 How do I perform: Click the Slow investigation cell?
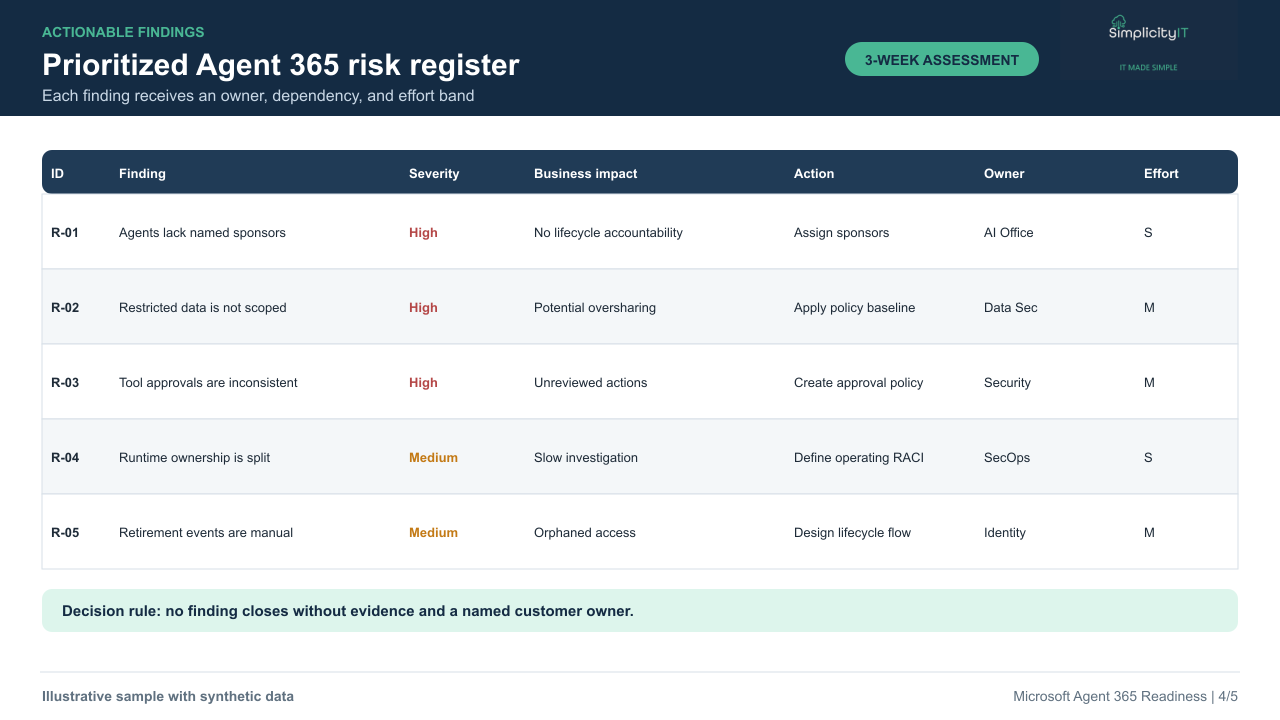pyautogui.click(x=586, y=457)
